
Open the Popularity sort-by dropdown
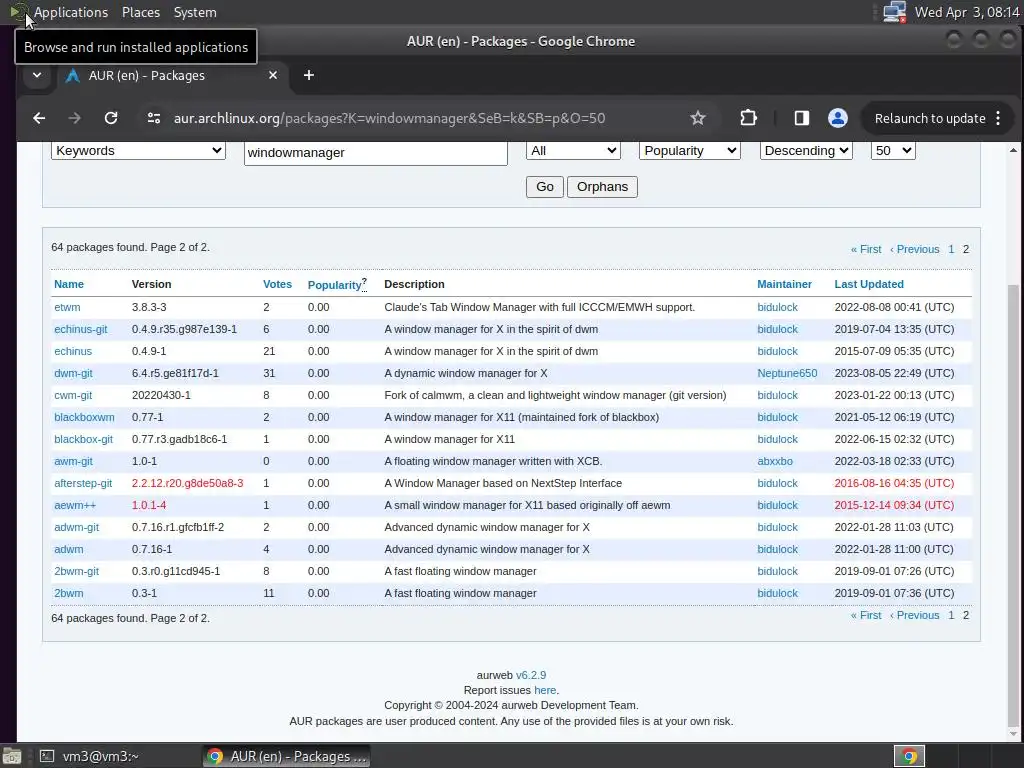click(690, 151)
